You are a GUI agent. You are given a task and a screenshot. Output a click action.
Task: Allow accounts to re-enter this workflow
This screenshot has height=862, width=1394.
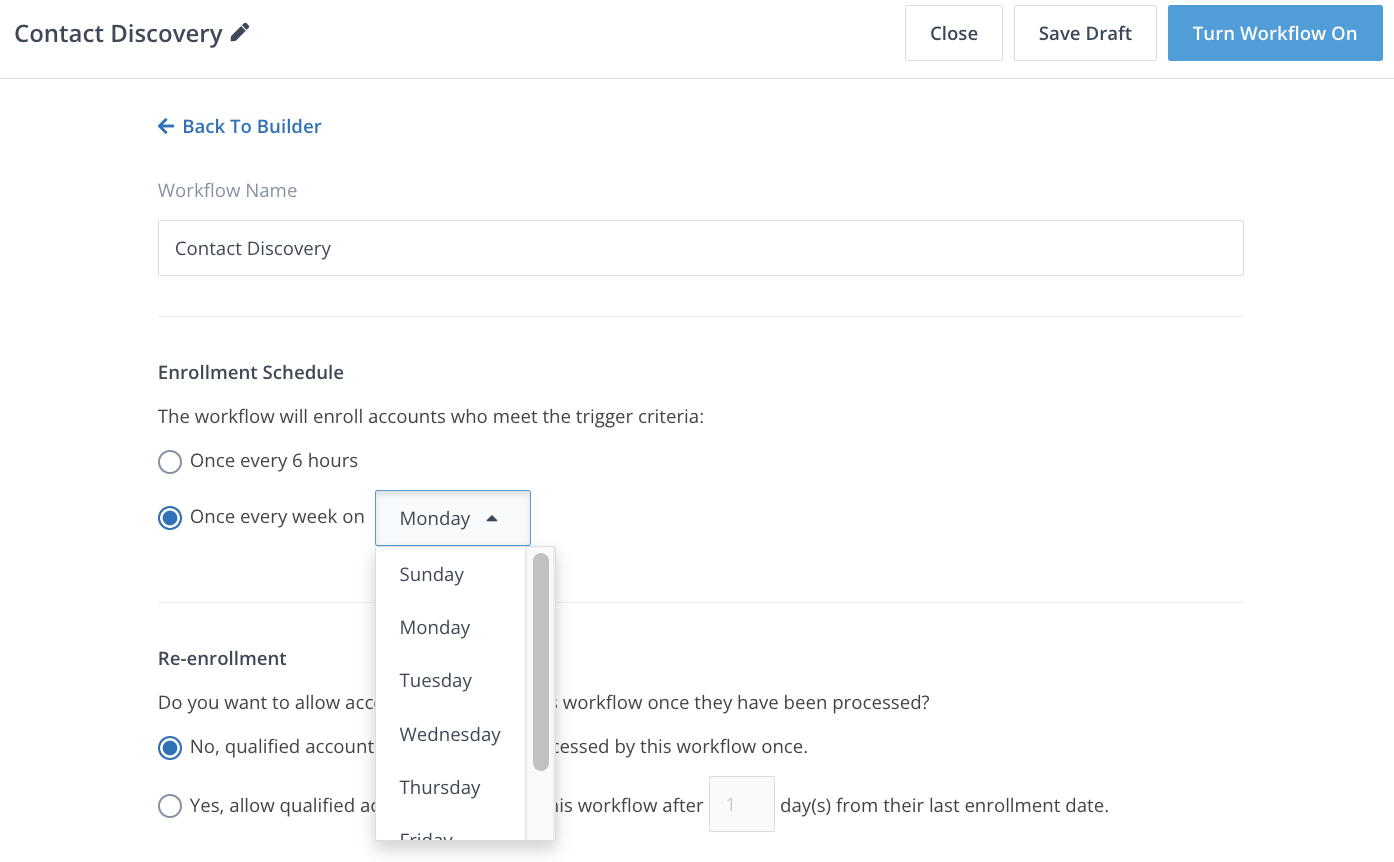tap(169, 805)
